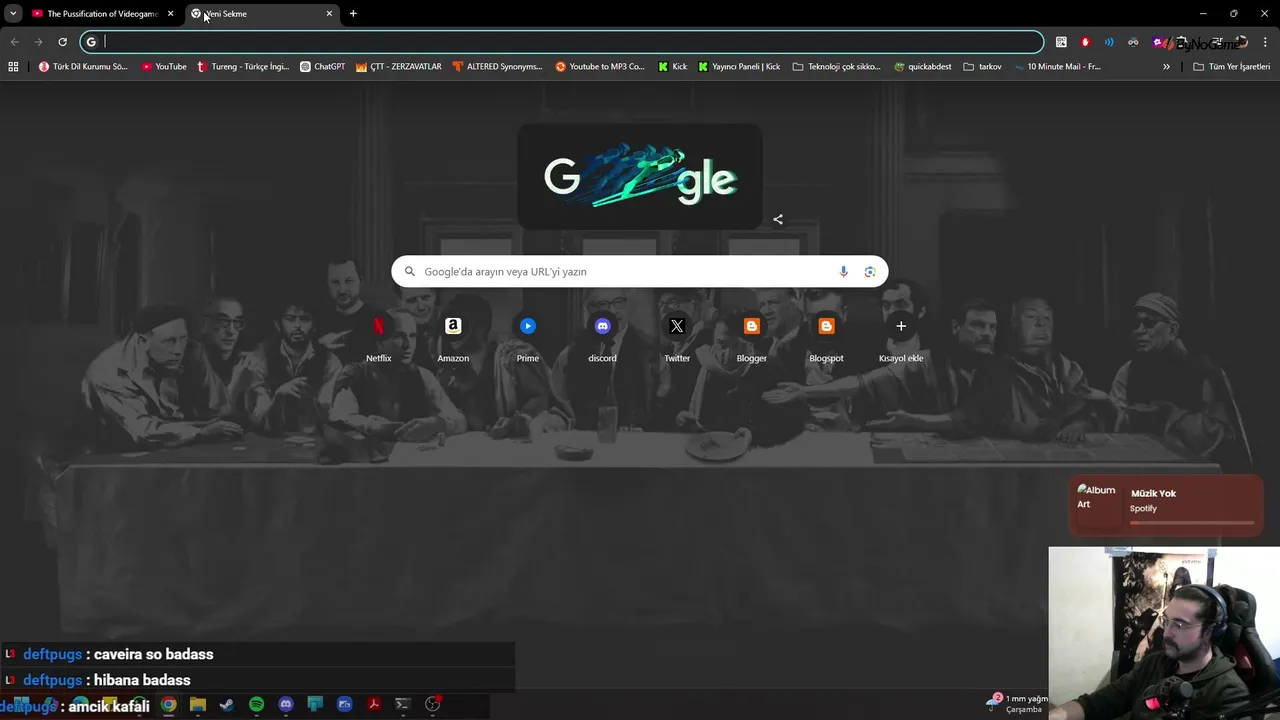Focus the Chrome address bar
This screenshot has width=1280, height=720.
[x=563, y=42]
